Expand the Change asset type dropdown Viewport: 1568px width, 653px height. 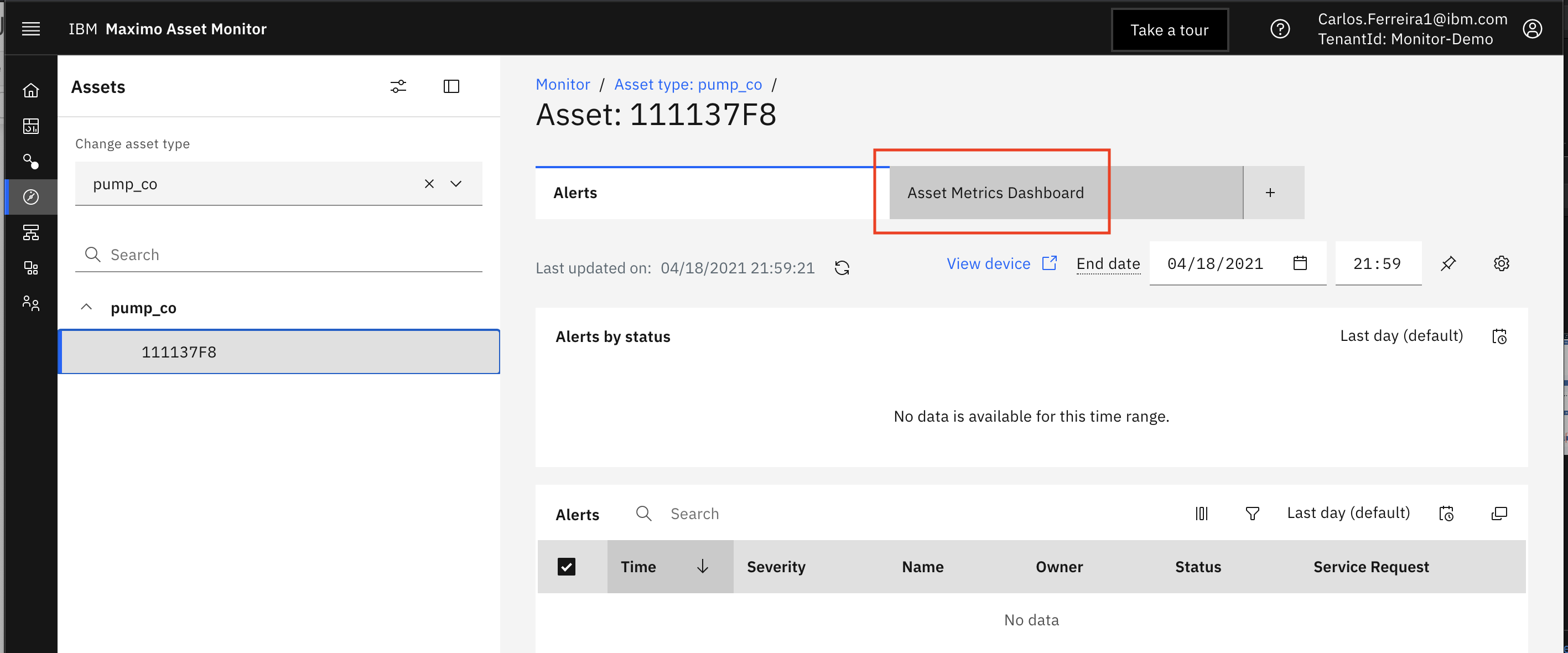click(x=456, y=184)
